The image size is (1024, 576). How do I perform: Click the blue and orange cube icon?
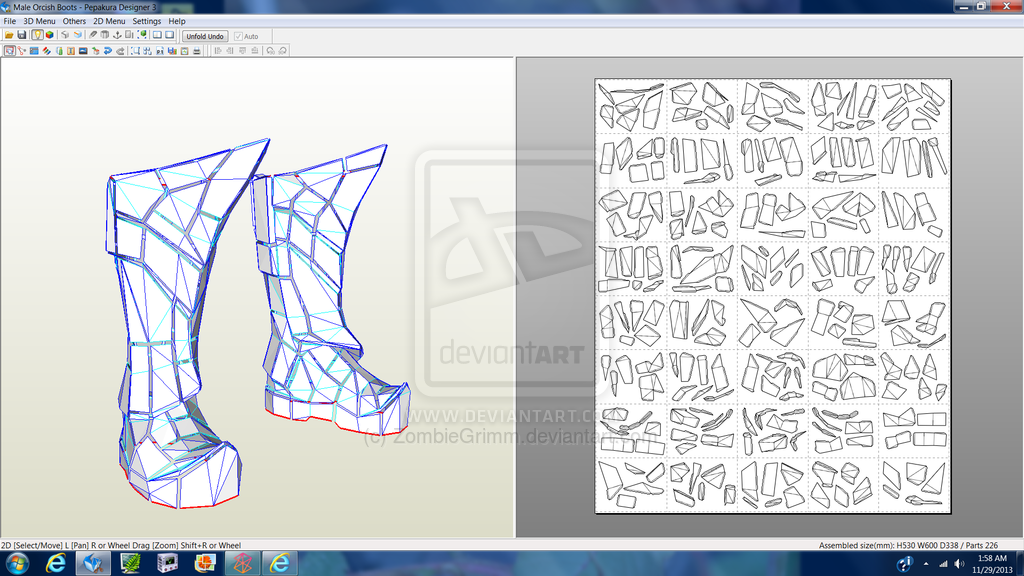pos(78,35)
